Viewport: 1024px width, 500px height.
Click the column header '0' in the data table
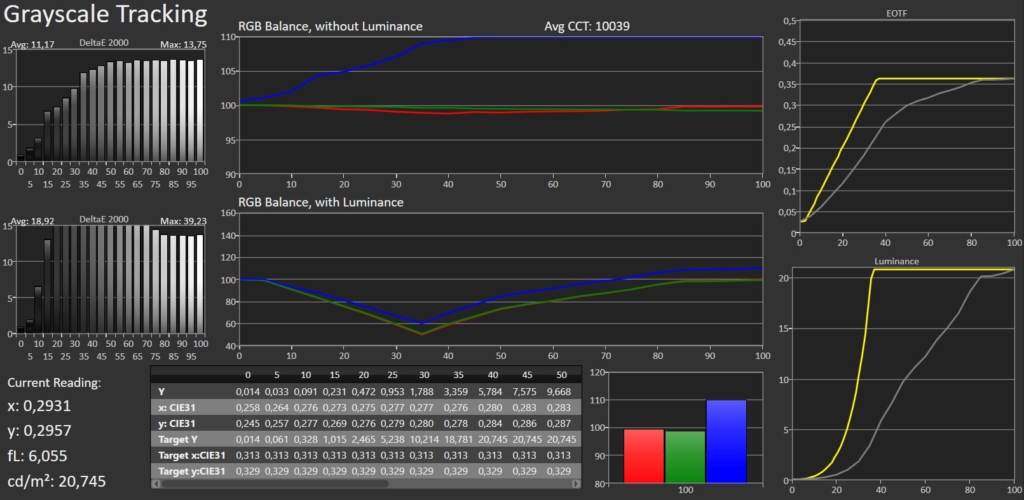tap(246, 376)
